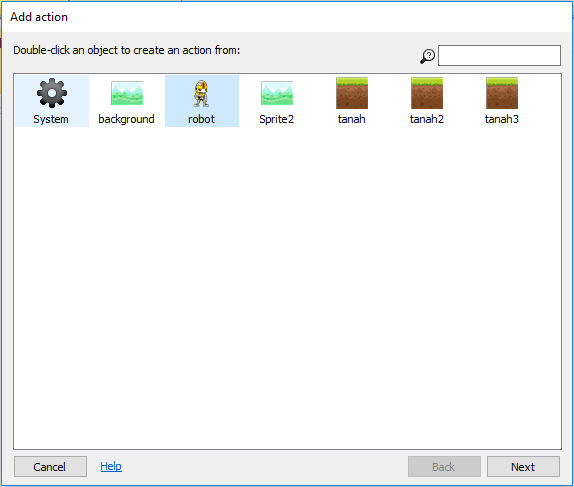Click the greyed-out Back button

click(x=444, y=466)
